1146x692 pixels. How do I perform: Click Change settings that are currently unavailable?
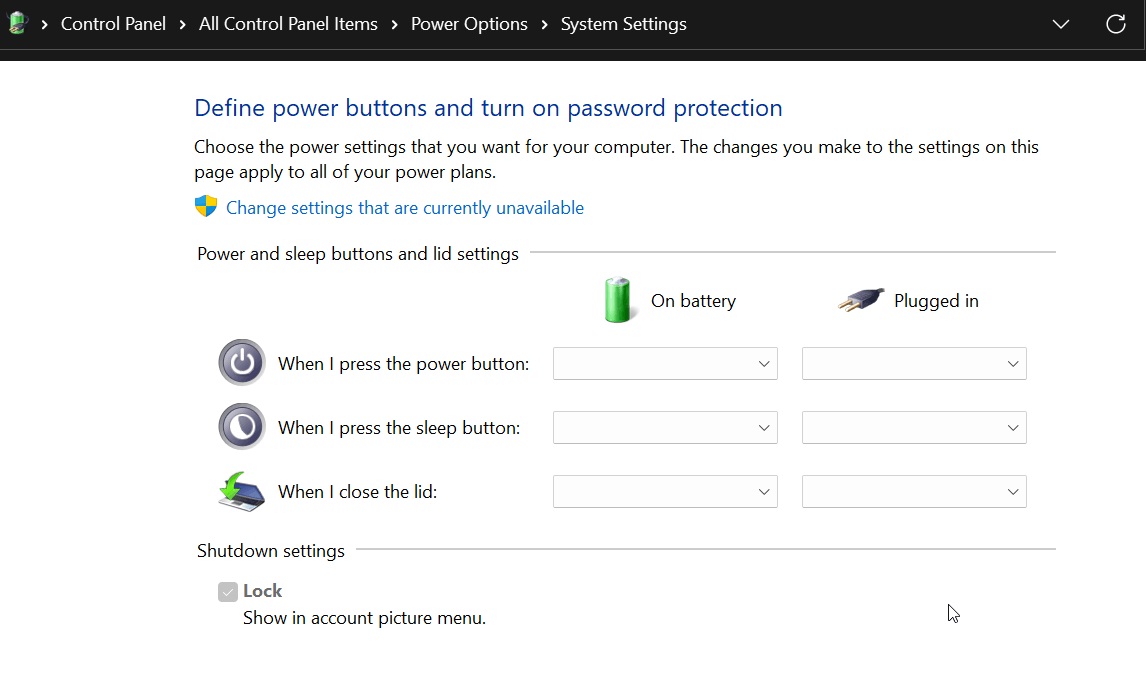coord(405,208)
